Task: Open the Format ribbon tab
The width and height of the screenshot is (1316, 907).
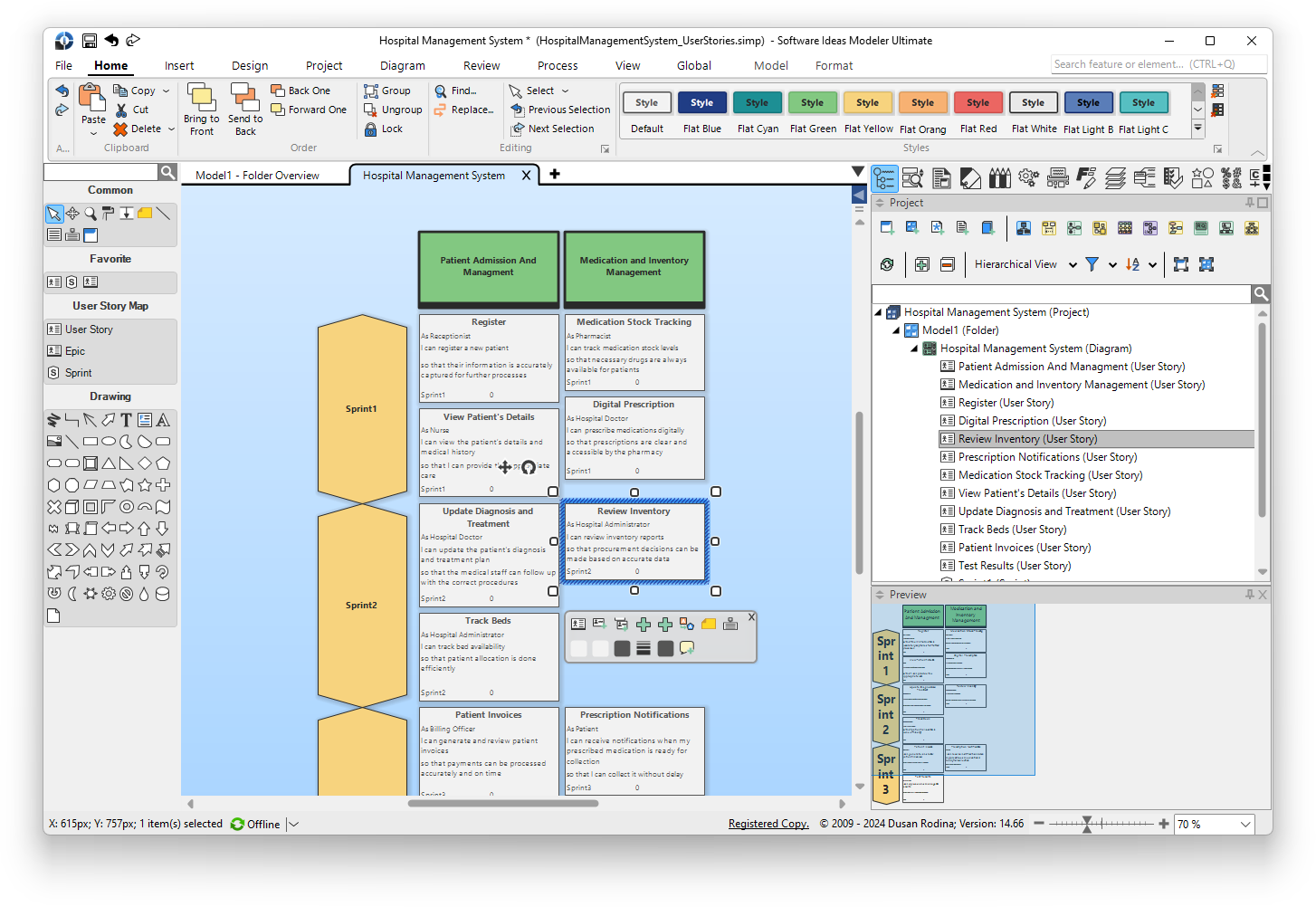Action: [834, 65]
